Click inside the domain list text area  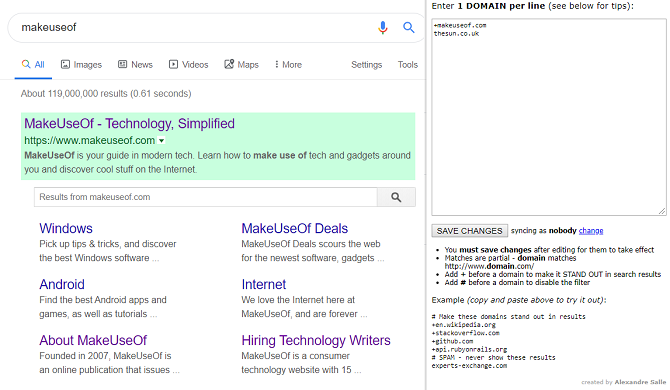(549, 117)
